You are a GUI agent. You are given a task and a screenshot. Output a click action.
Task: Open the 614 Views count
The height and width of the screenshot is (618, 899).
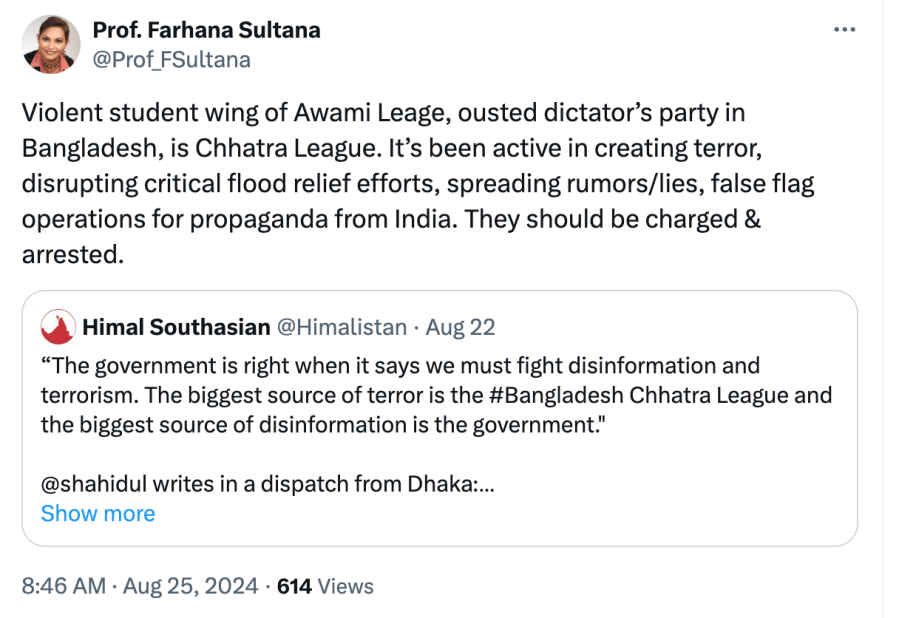[324, 586]
